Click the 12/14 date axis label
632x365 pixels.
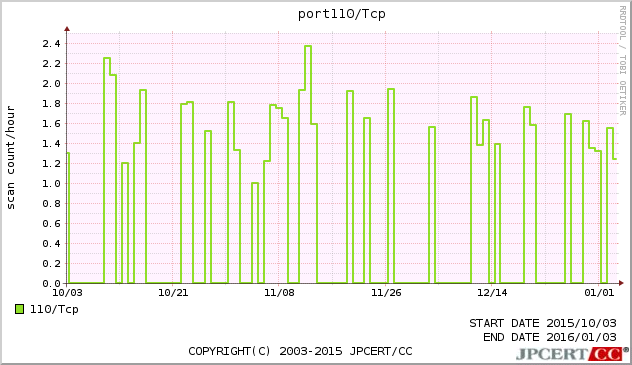(x=492, y=292)
